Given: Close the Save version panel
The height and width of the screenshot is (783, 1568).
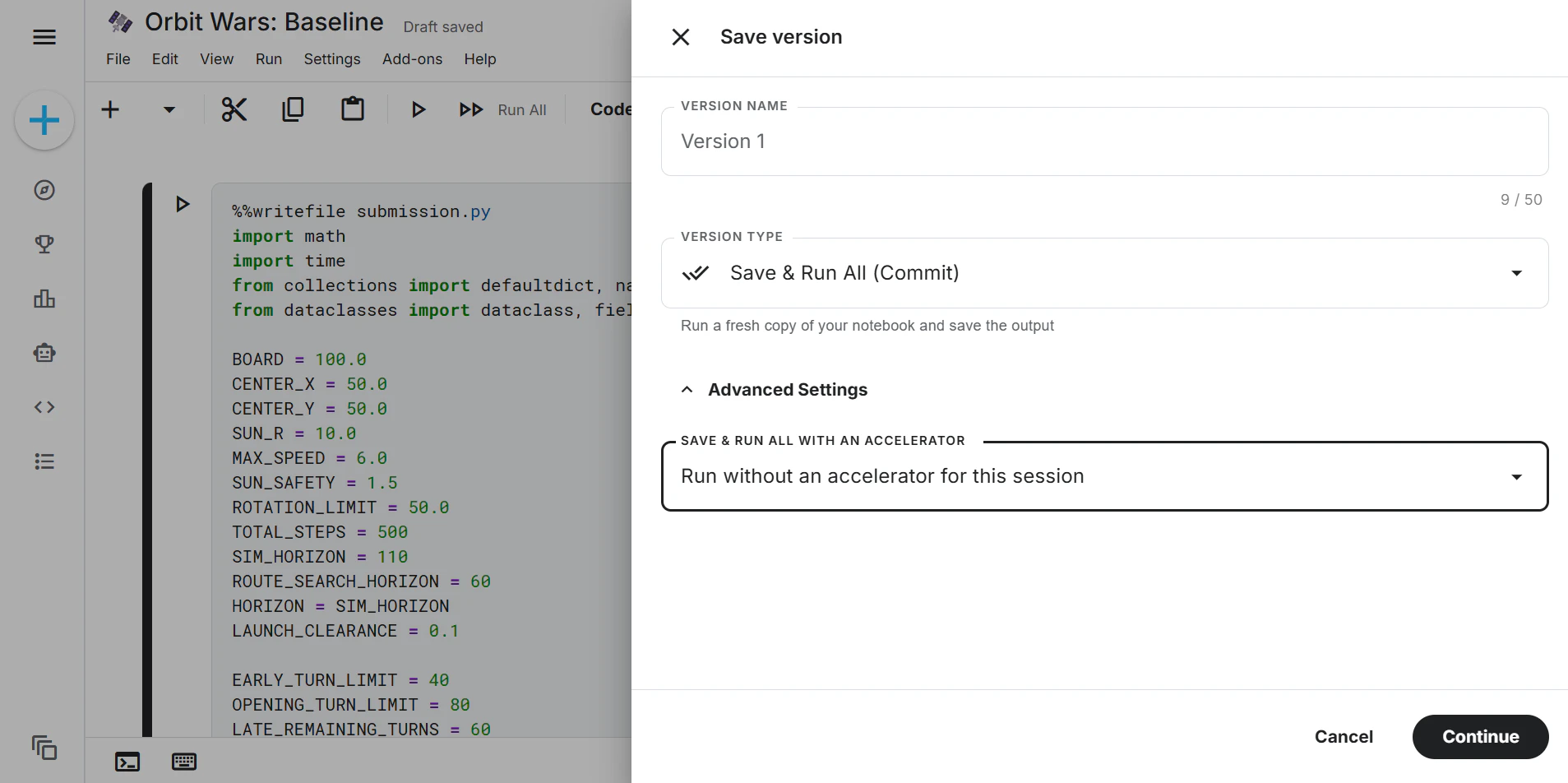Looking at the screenshot, I should click(681, 37).
